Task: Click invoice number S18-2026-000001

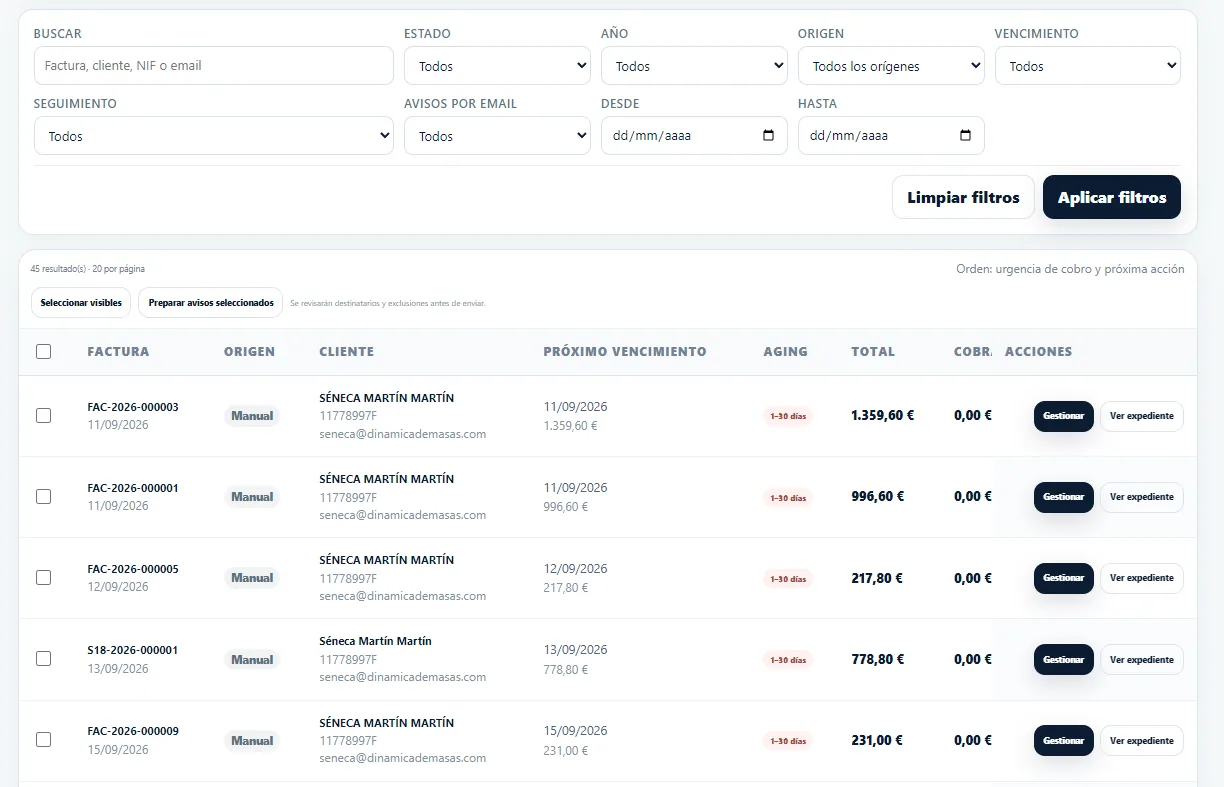Action: [x=133, y=650]
